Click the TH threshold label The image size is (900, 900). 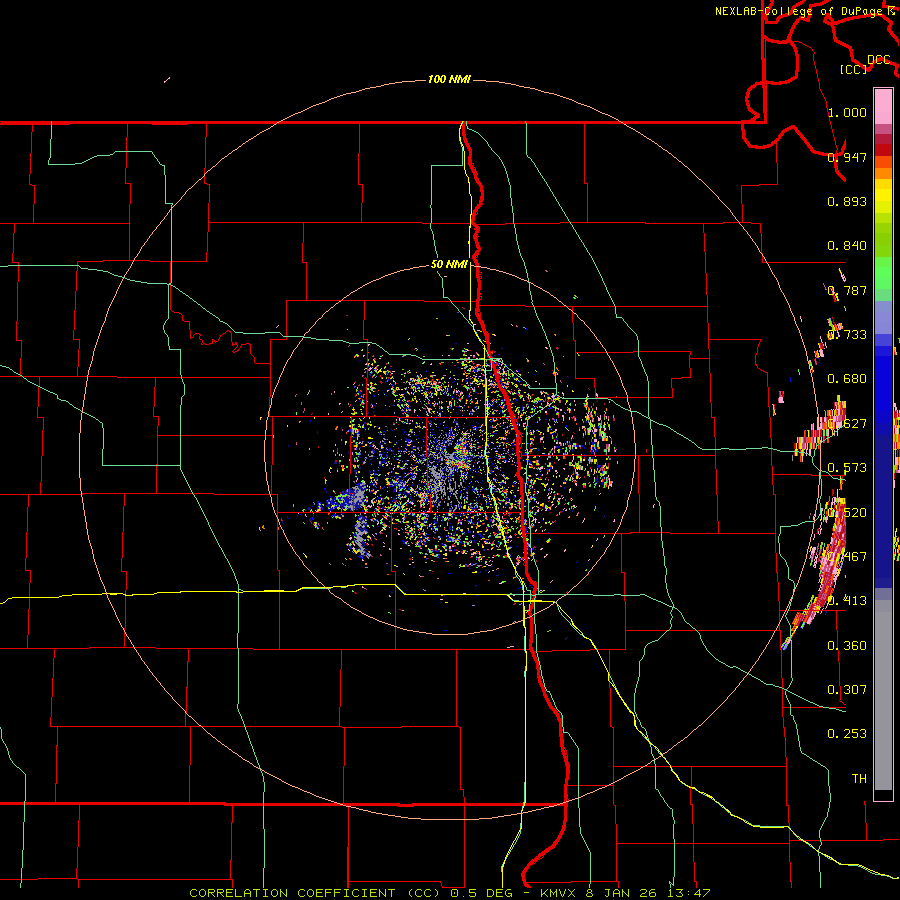[859, 779]
